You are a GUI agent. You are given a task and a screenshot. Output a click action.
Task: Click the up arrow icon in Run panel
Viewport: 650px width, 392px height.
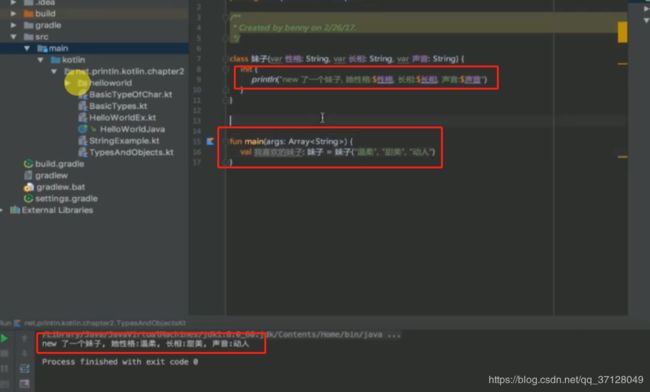tap(24, 339)
